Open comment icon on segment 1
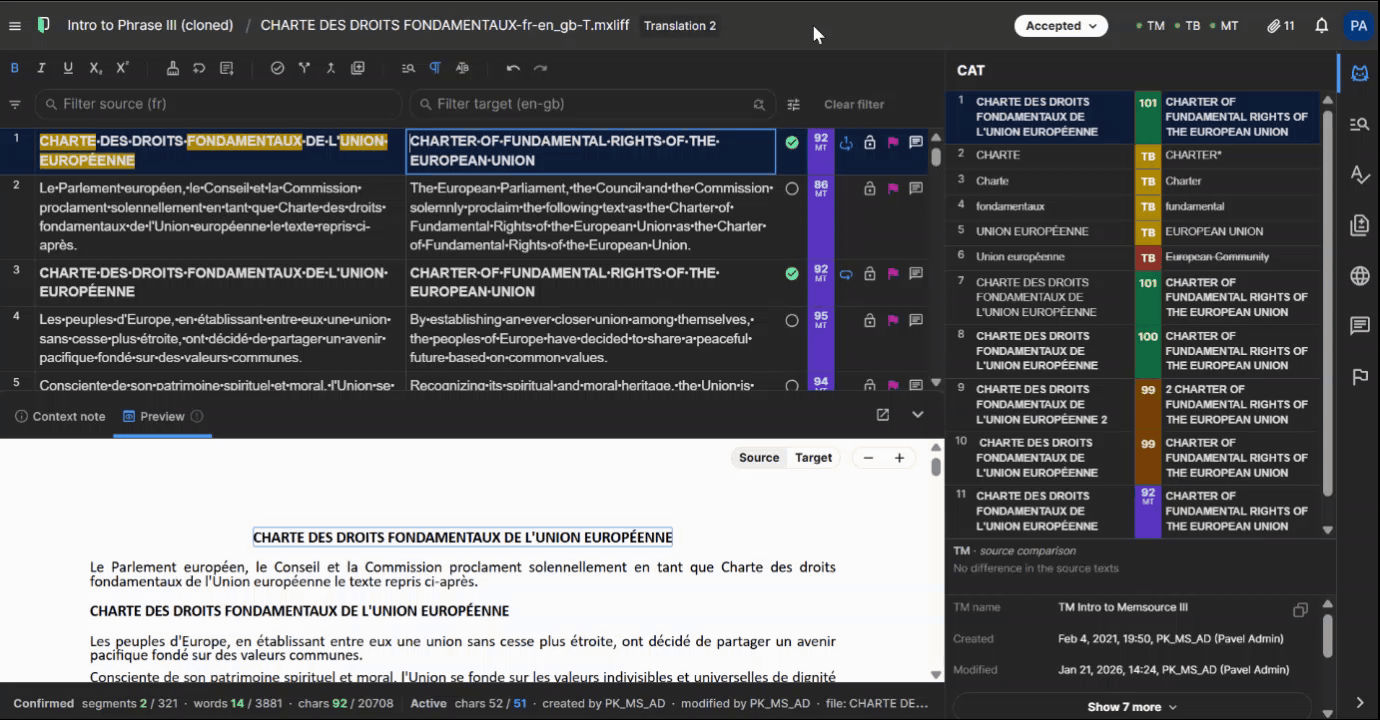The width and height of the screenshot is (1380, 720). (x=916, y=143)
